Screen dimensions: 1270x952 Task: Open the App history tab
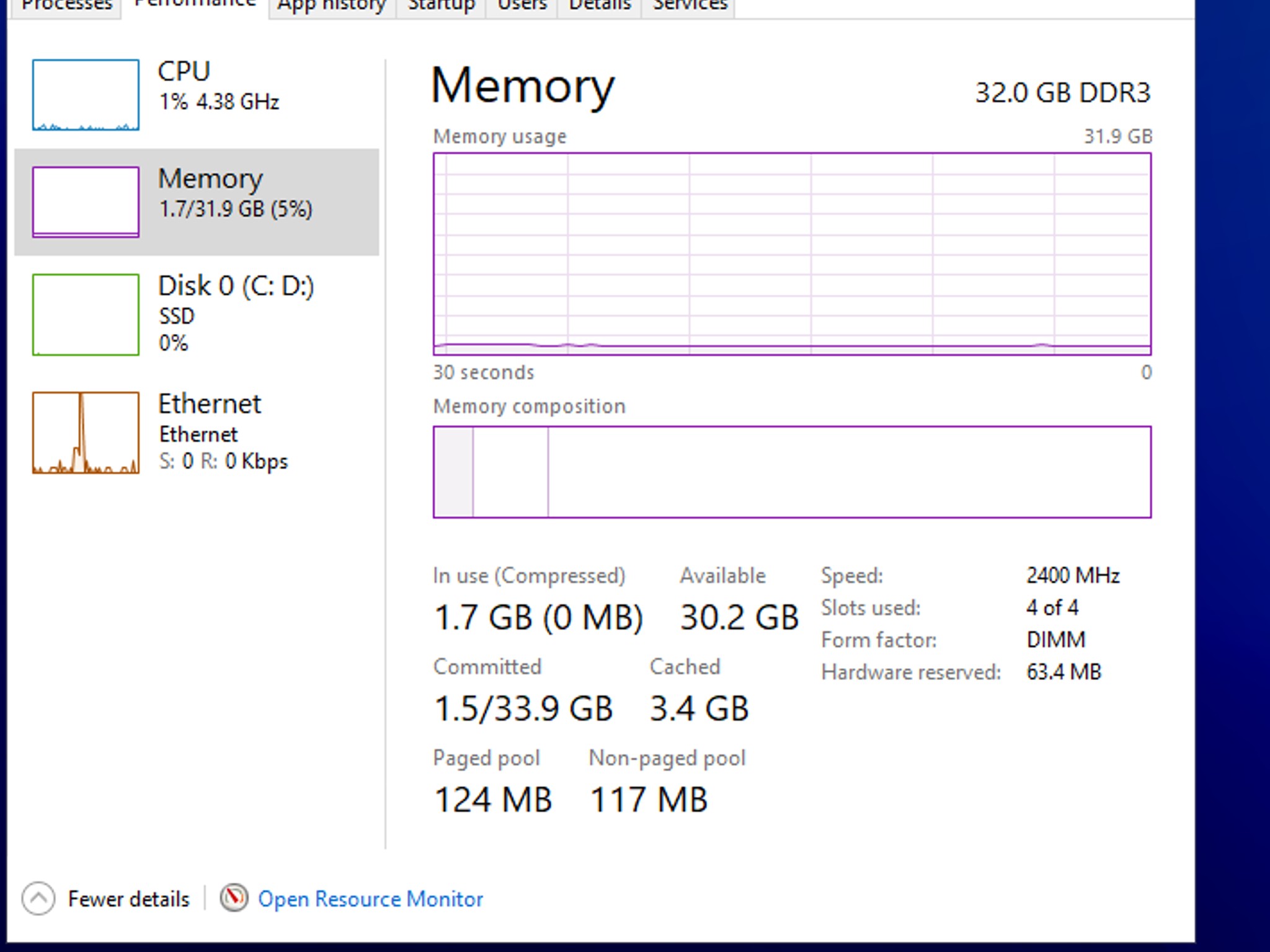(x=332, y=6)
